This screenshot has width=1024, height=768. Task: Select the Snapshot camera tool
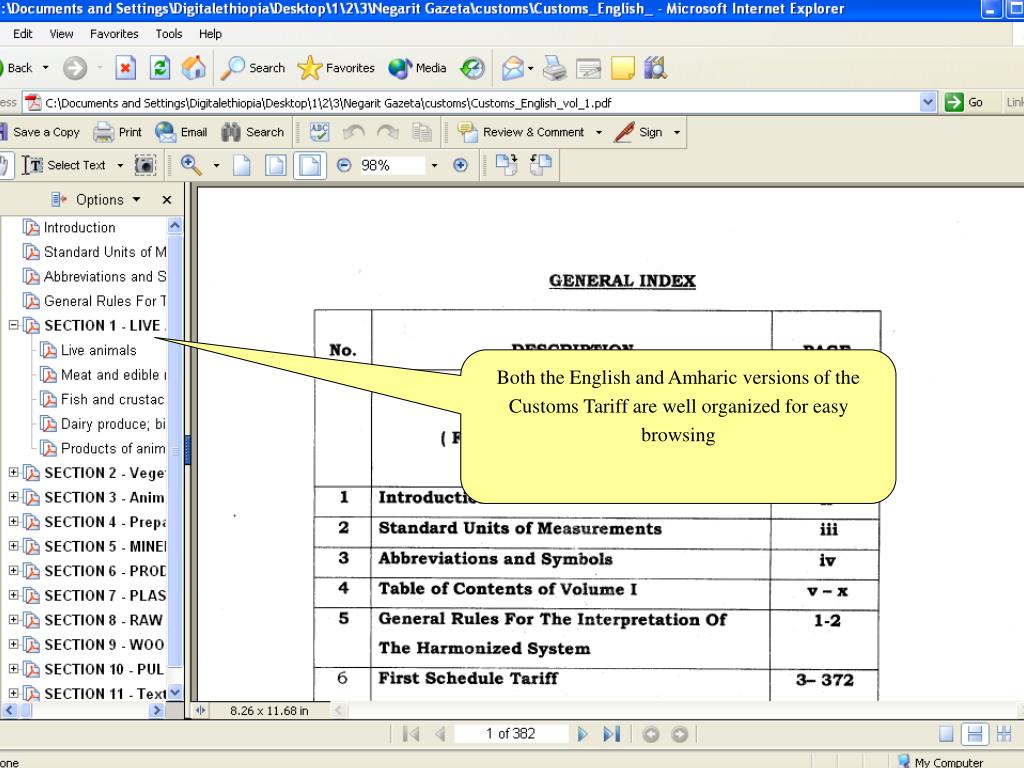pos(145,165)
